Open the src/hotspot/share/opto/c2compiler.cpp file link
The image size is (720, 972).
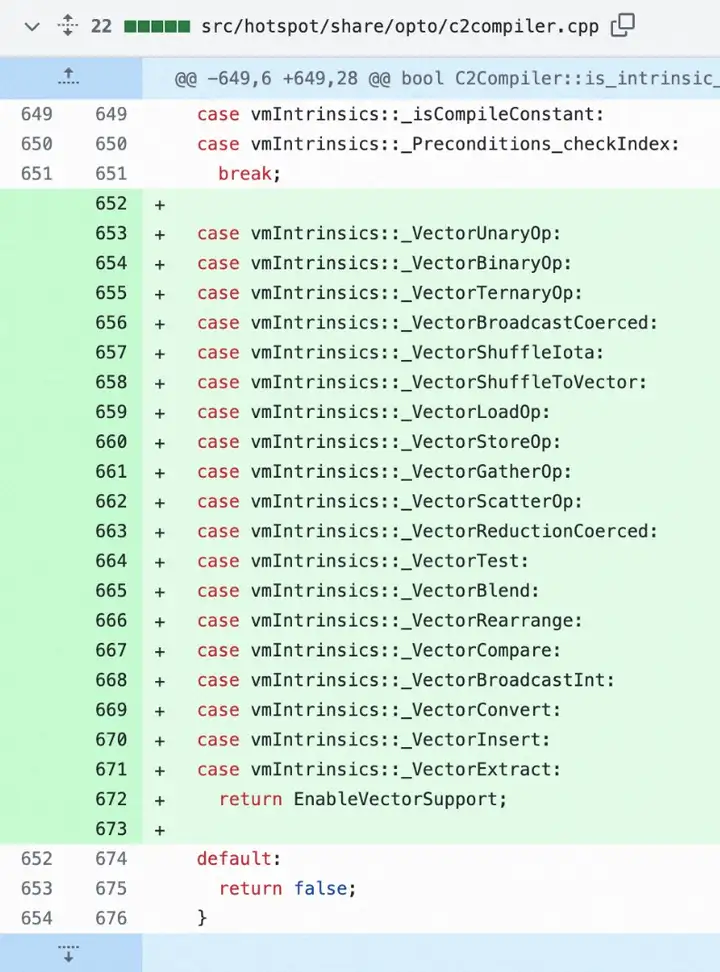click(399, 27)
